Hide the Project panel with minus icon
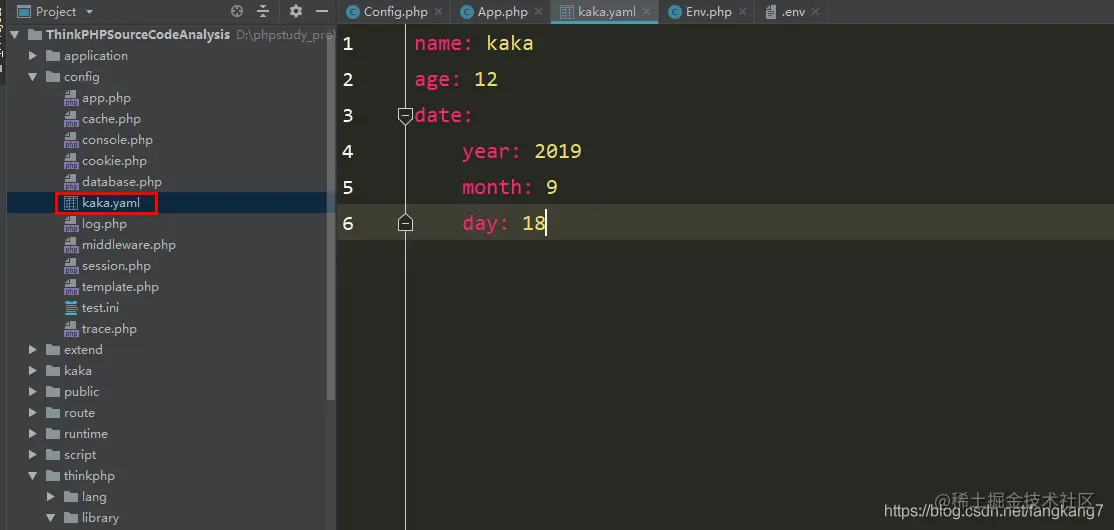This screenshot has height=530, width=1114. (322, 11)
